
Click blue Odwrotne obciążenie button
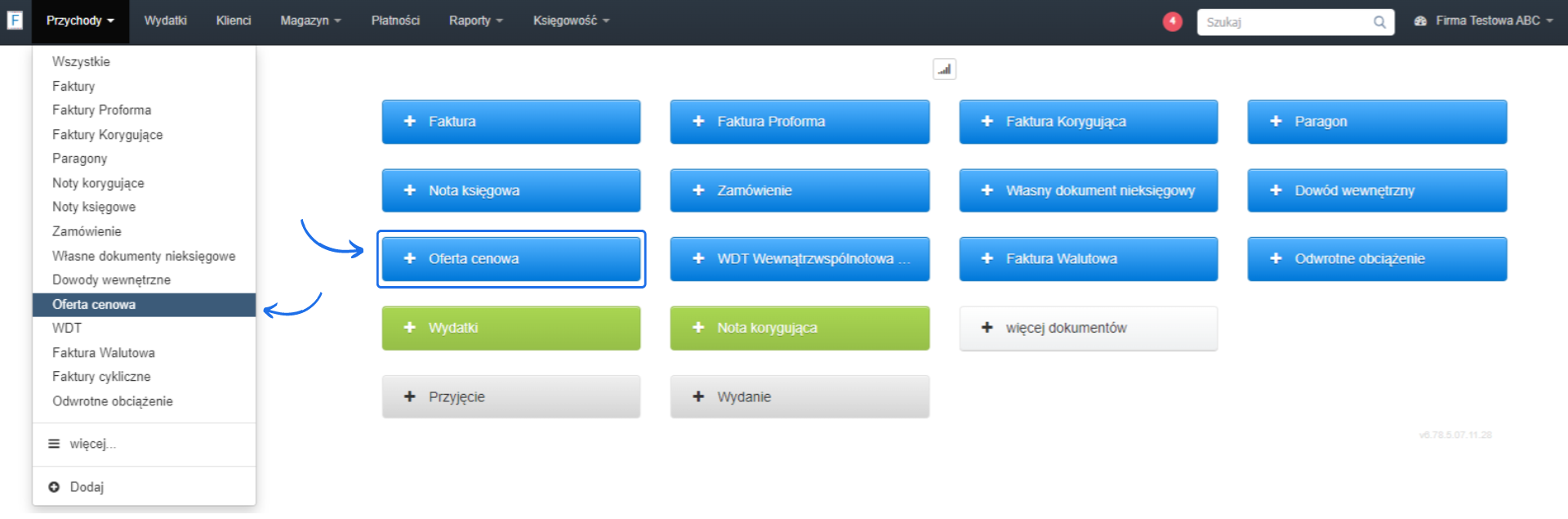(x=1377, y=259)
